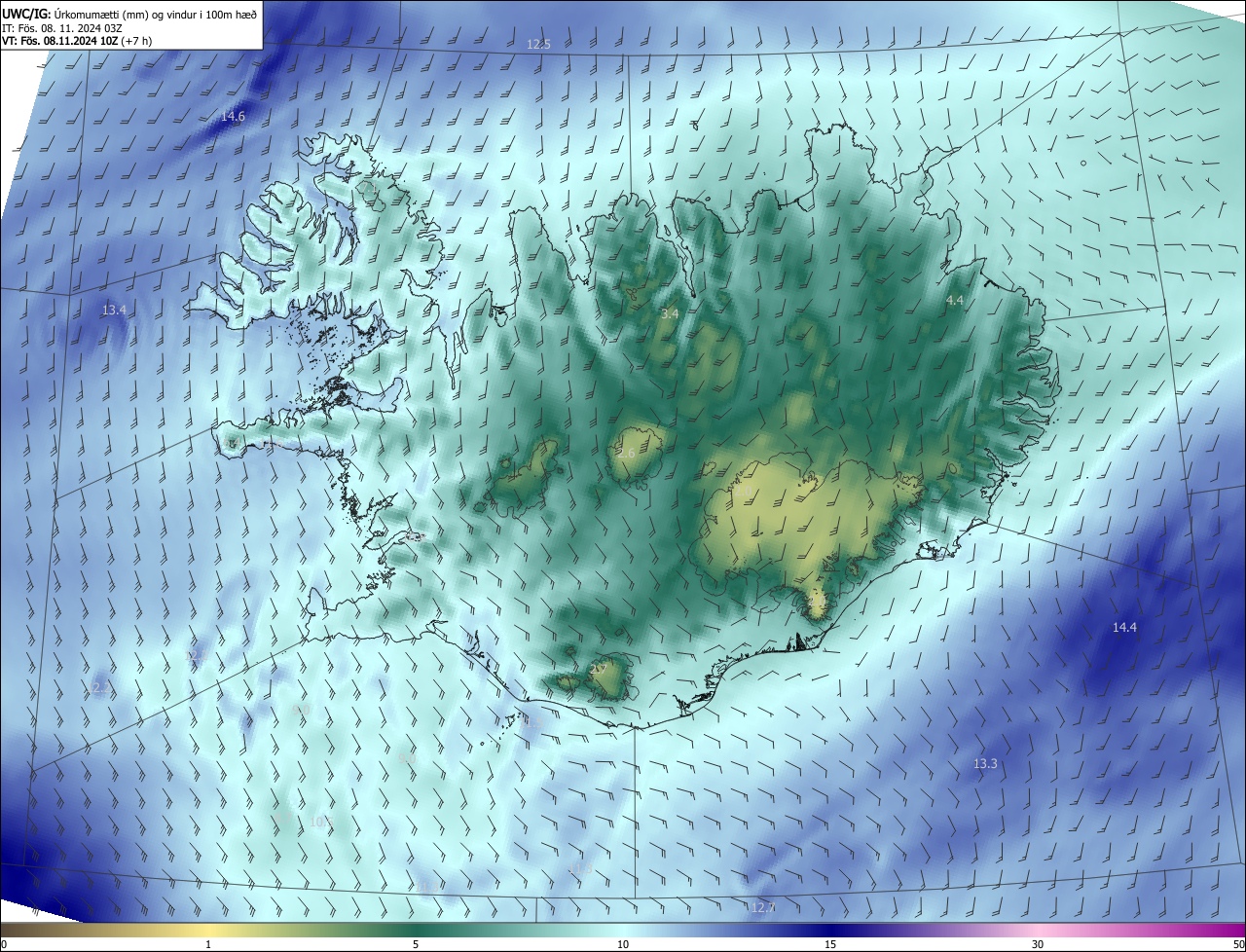Click the pink color bar above 30
Viewport: 1246px width, 952px height.
(1038, 930)
